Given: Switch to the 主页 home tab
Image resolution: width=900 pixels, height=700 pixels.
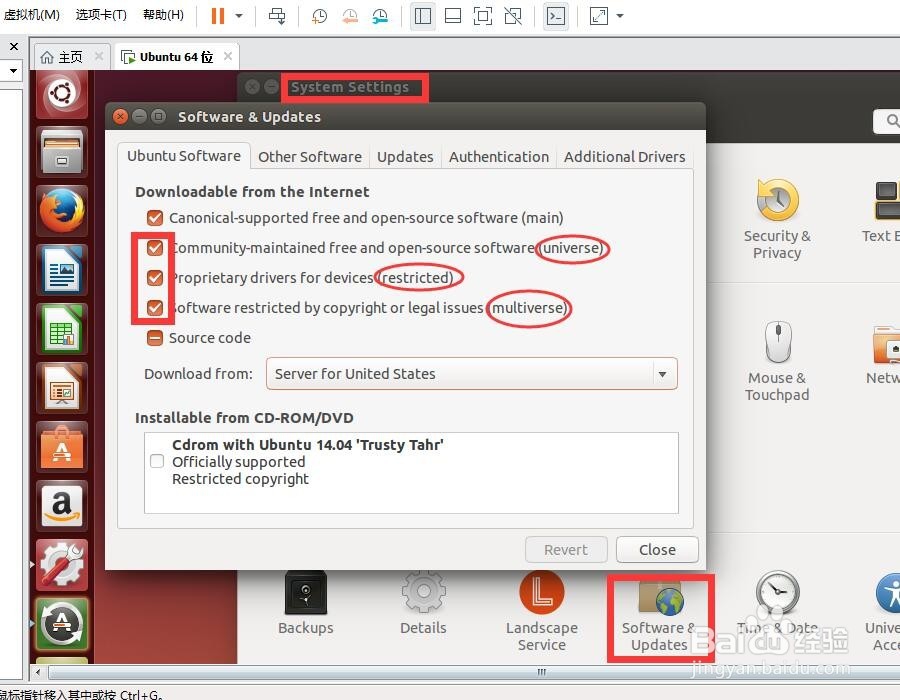Looking at the screenshot, I should pos(70,57).
